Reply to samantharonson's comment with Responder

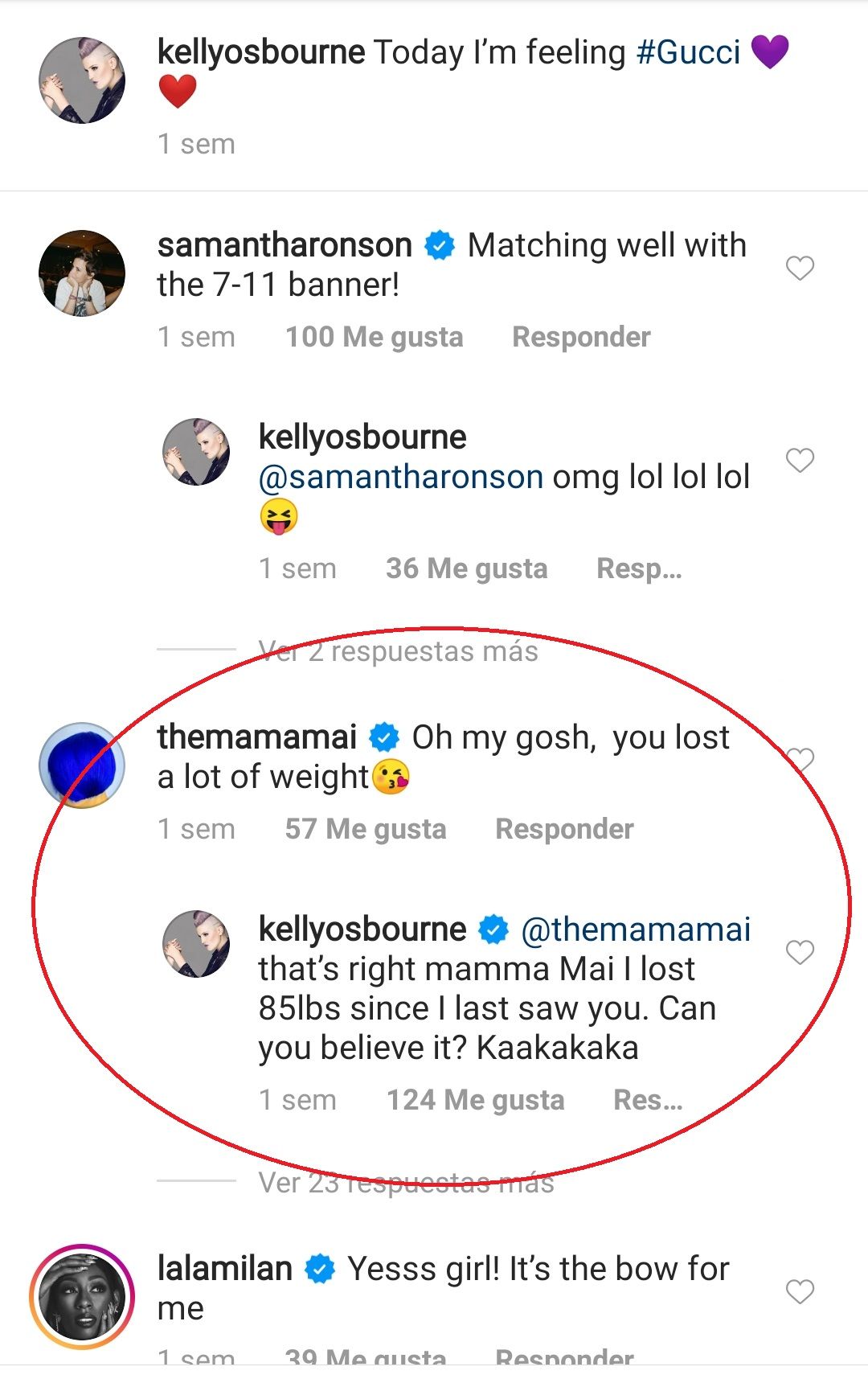pos(581,337)
